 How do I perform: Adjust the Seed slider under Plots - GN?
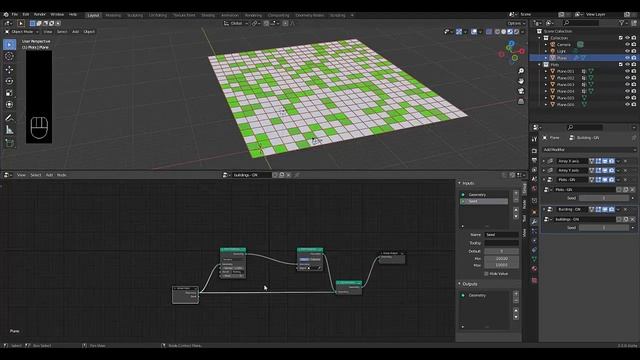pos(604,198)
